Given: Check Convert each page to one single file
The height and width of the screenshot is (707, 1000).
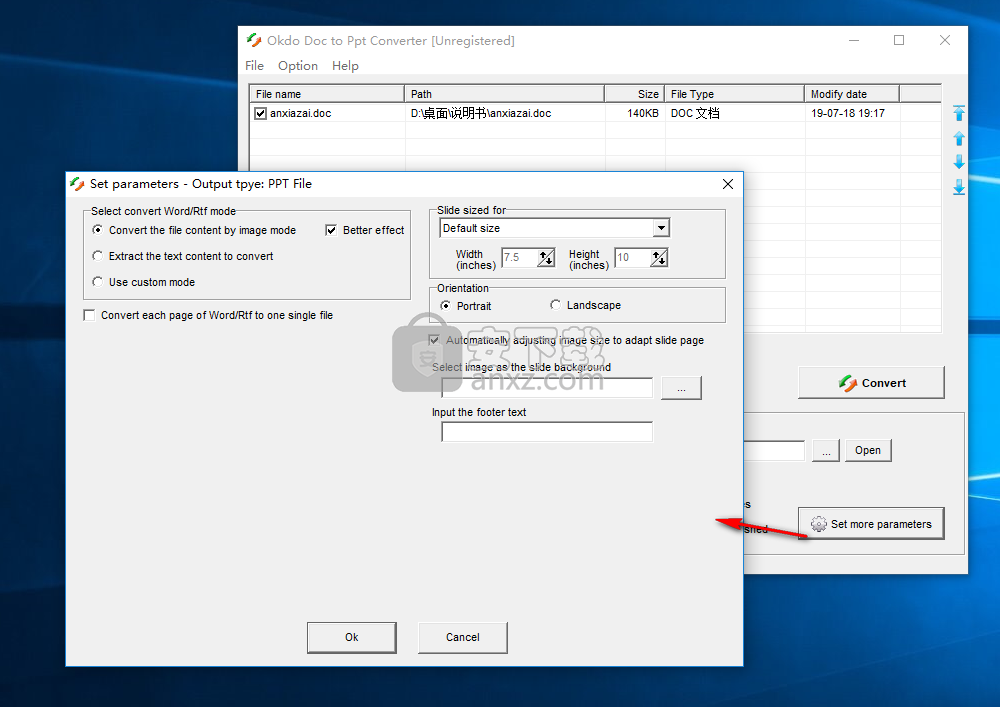Looking at the screenshot, I should (90, 315).
